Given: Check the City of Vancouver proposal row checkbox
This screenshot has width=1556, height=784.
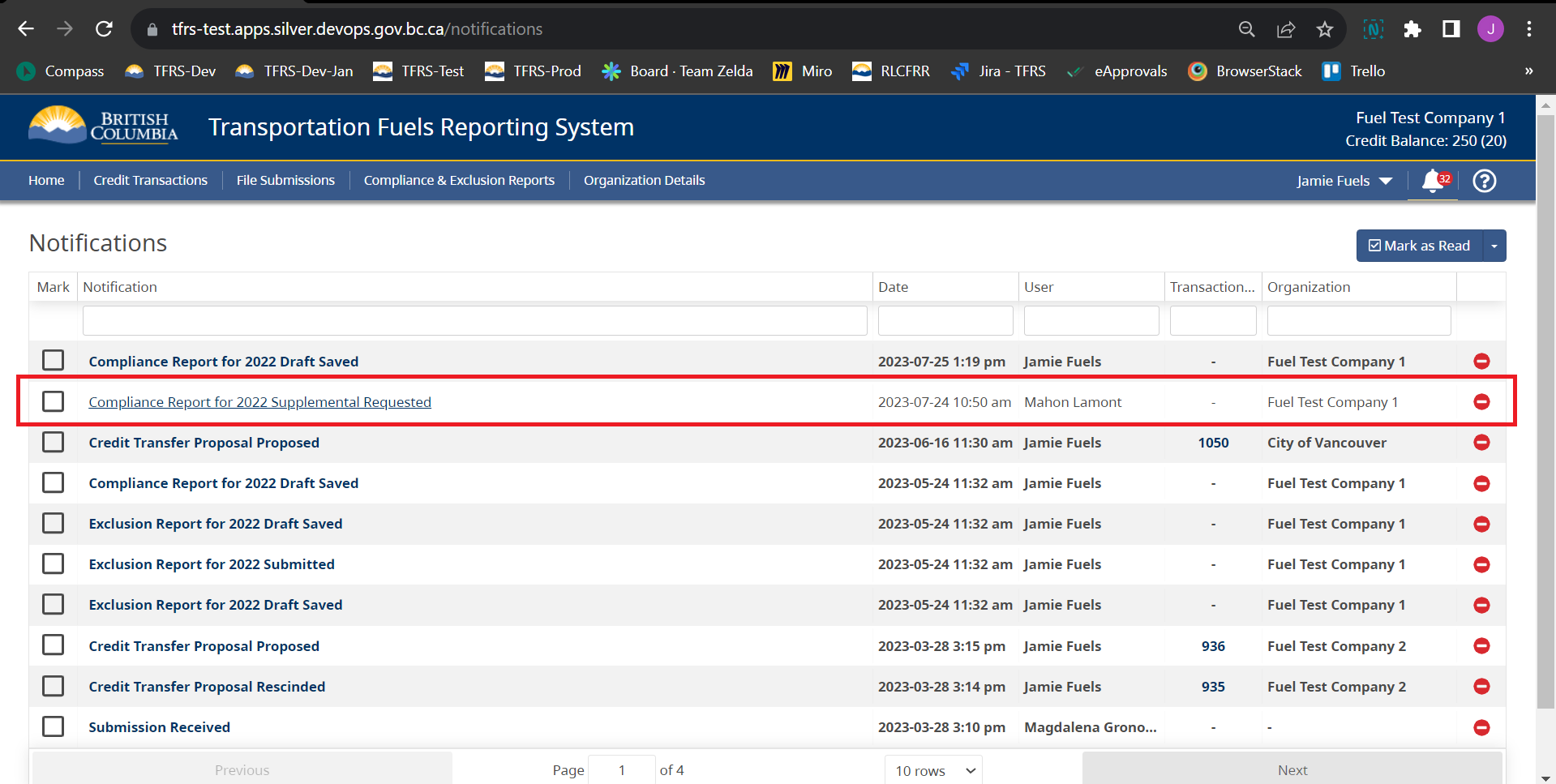Looking at the screenshot, I should 54,442.
